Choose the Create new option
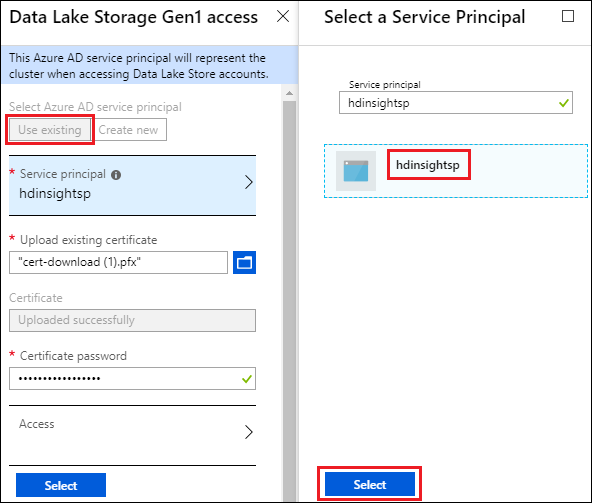Screen dimensions: 592x503 point(128,130)
